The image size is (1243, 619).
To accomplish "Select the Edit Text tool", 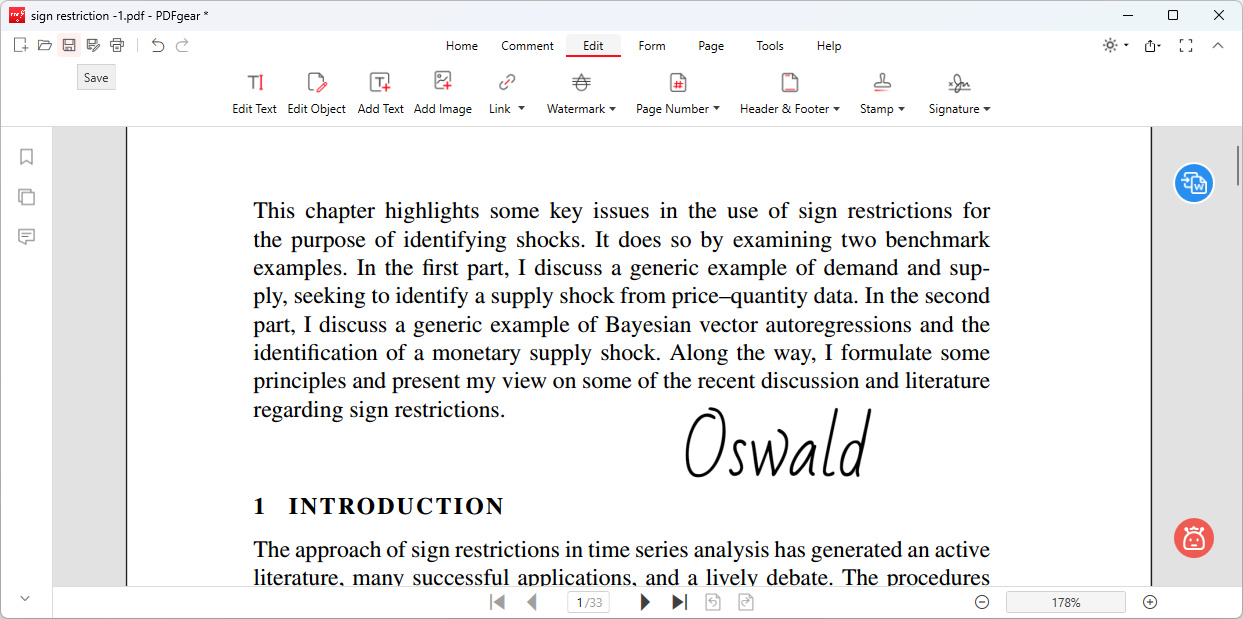I will click(254, 91).
